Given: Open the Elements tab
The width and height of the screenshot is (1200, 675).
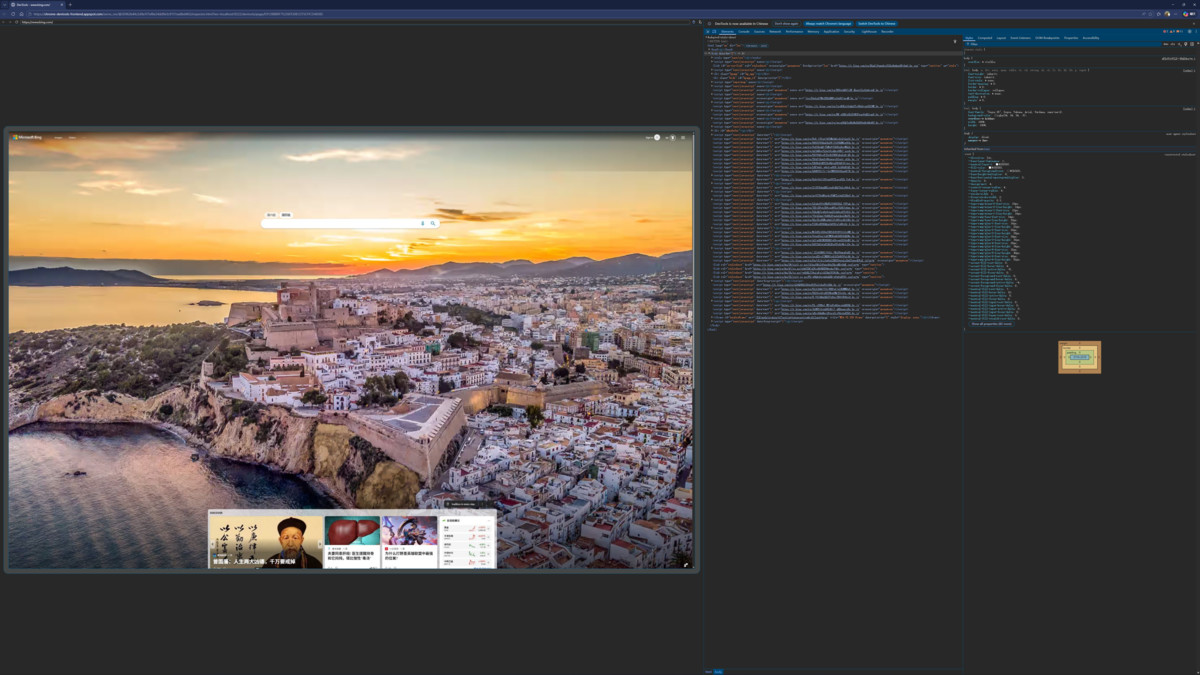Looking at the screenshot, I should 727,31.
